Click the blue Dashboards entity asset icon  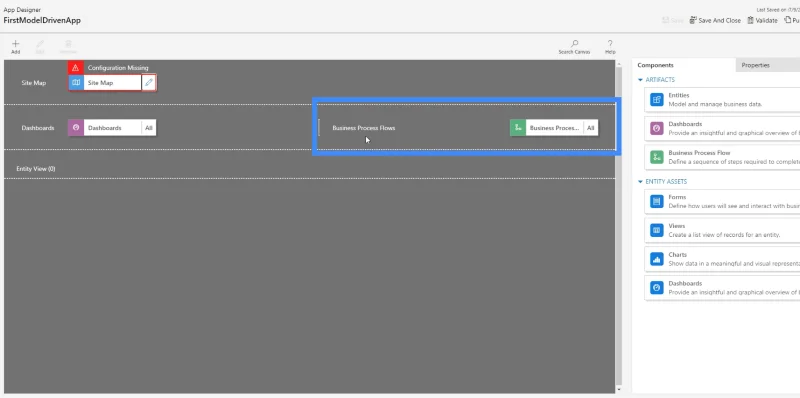coord(657,288)
